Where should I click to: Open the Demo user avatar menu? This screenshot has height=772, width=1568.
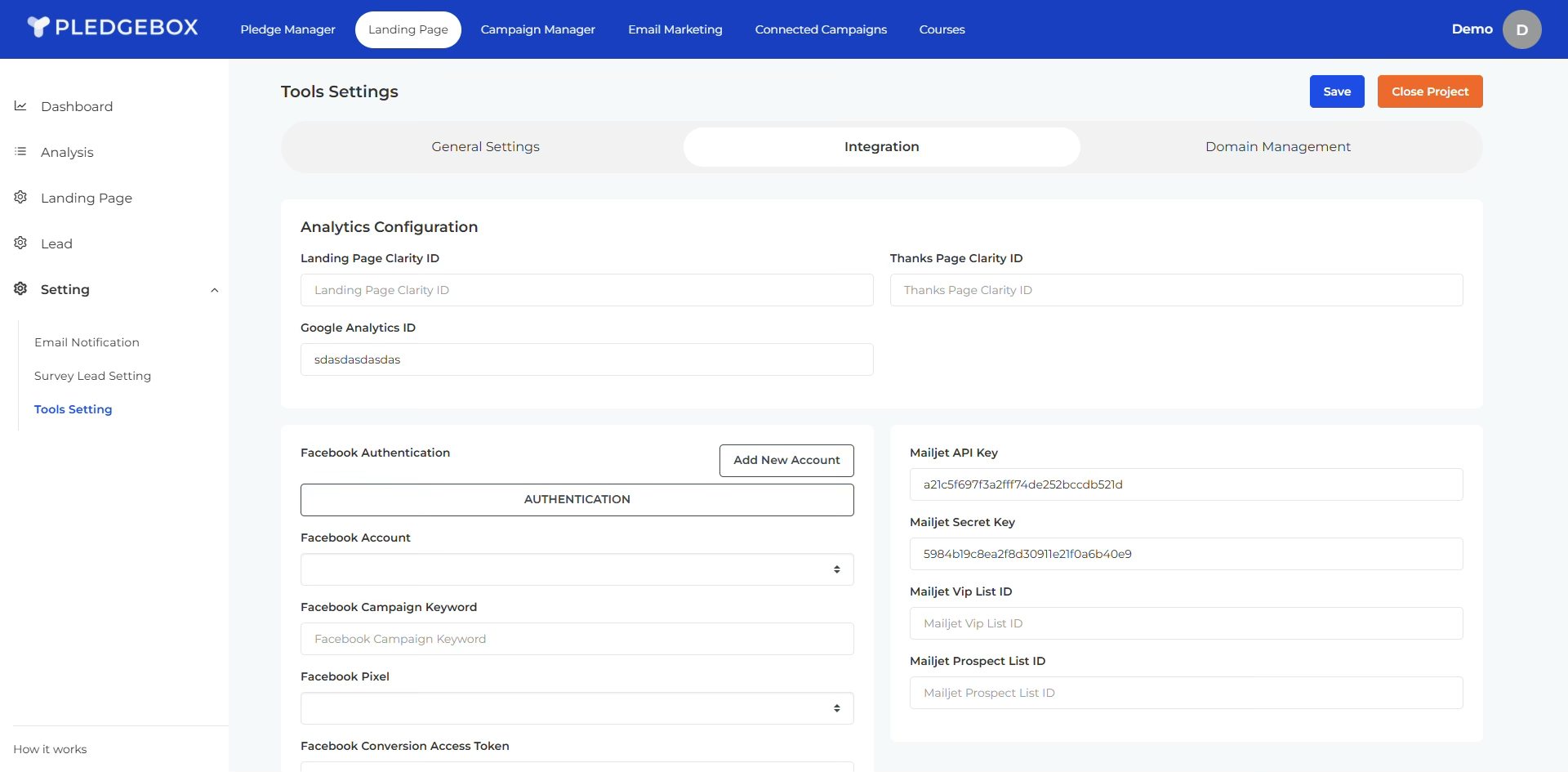[1521, 29]
